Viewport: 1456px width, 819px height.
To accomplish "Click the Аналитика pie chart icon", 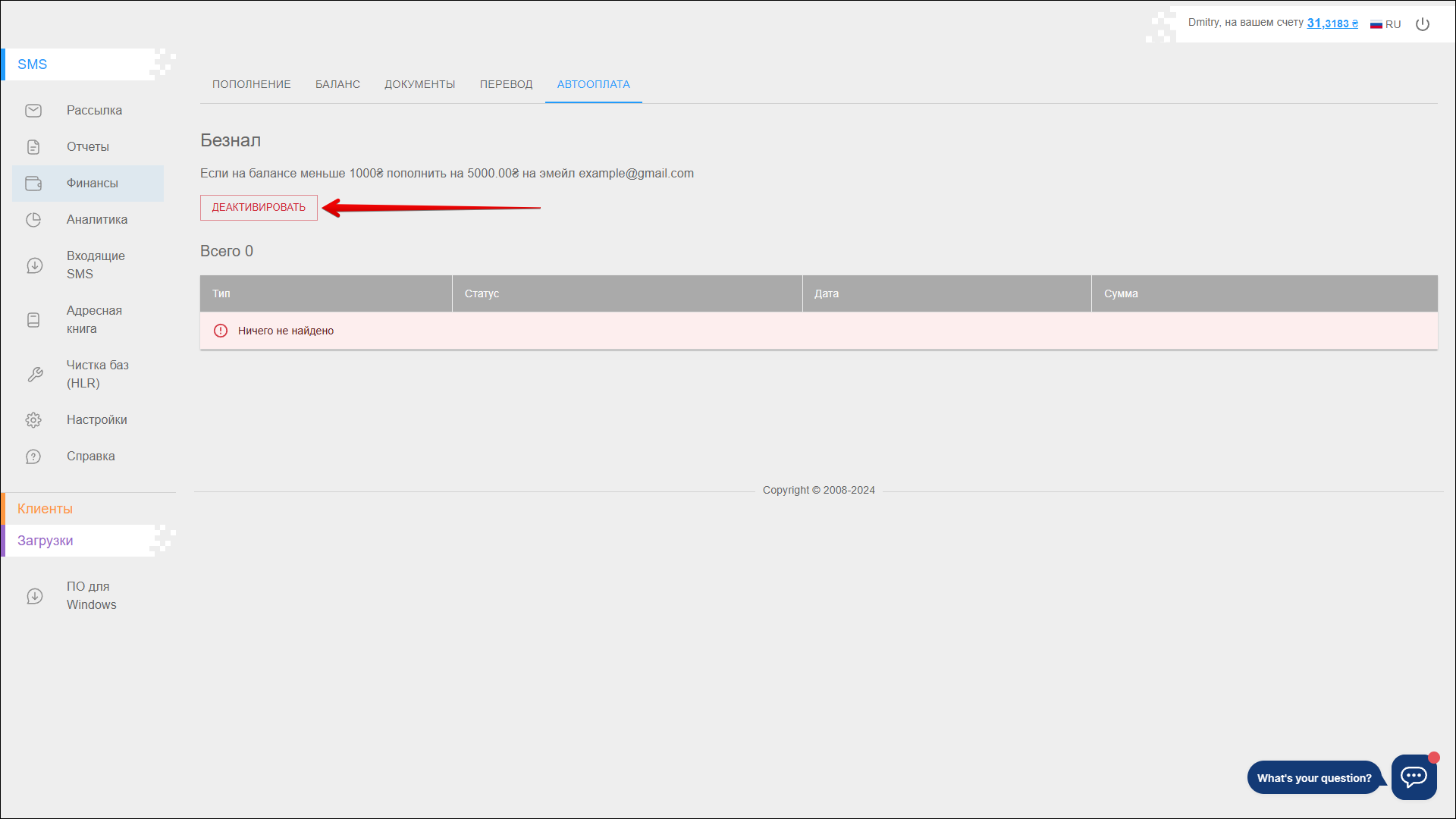I will click(x=33, y=220).
